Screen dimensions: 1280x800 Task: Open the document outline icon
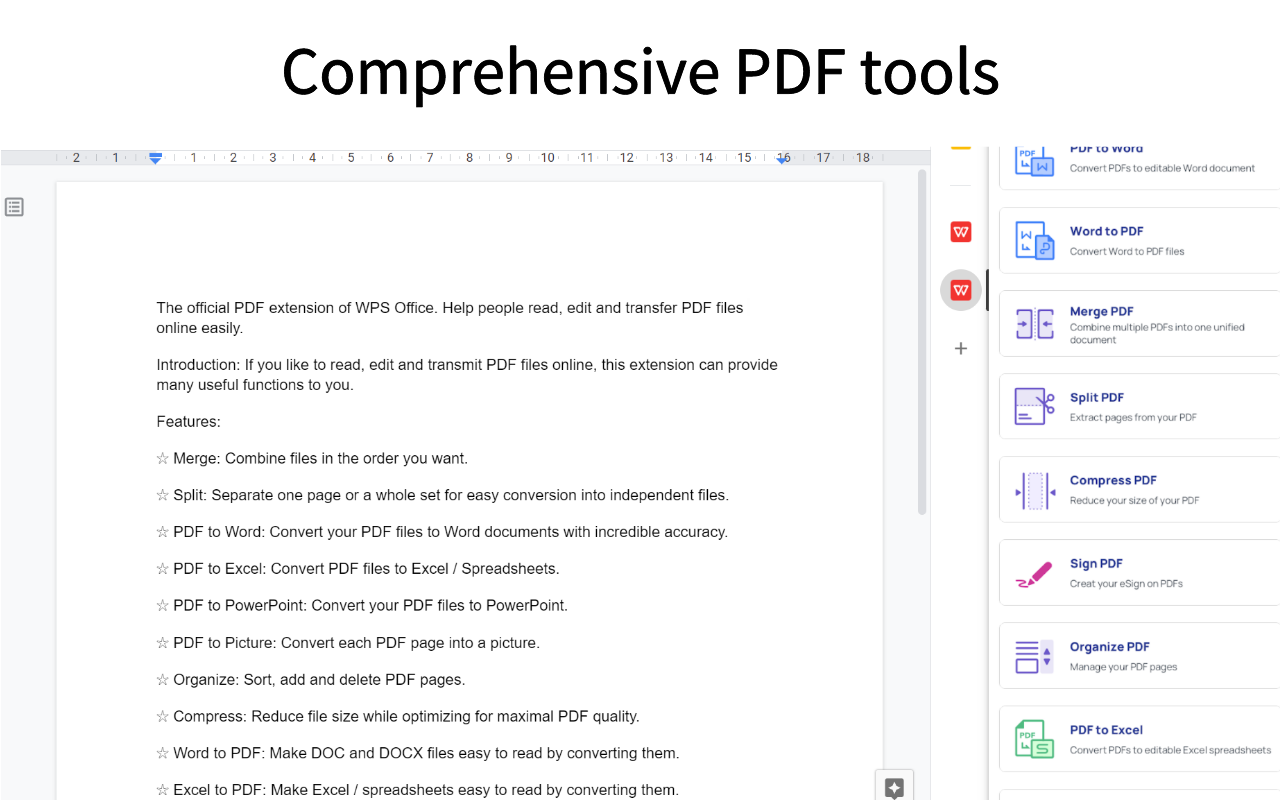point(14,207)
